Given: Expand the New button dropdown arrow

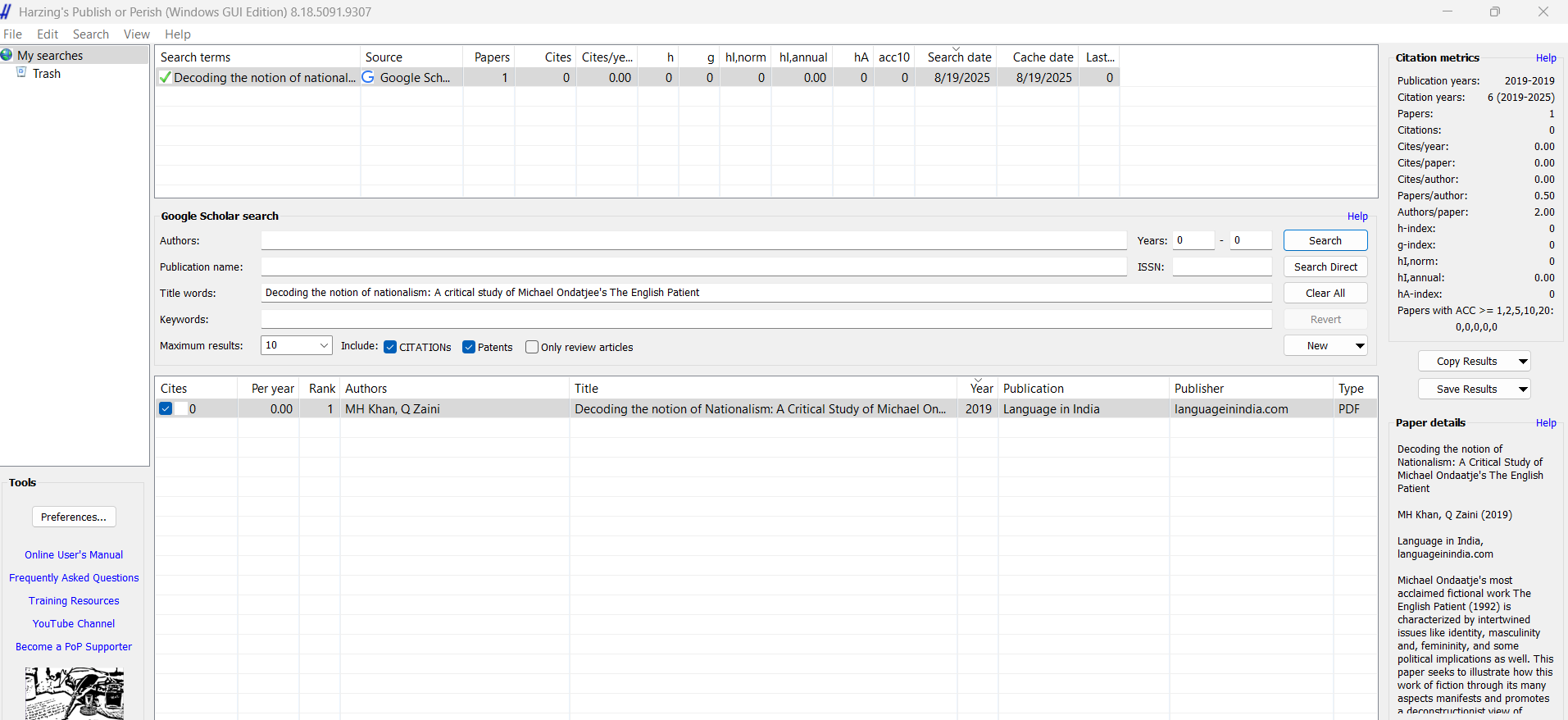Looking at the screenshot, I should (x=1360, y=346).
